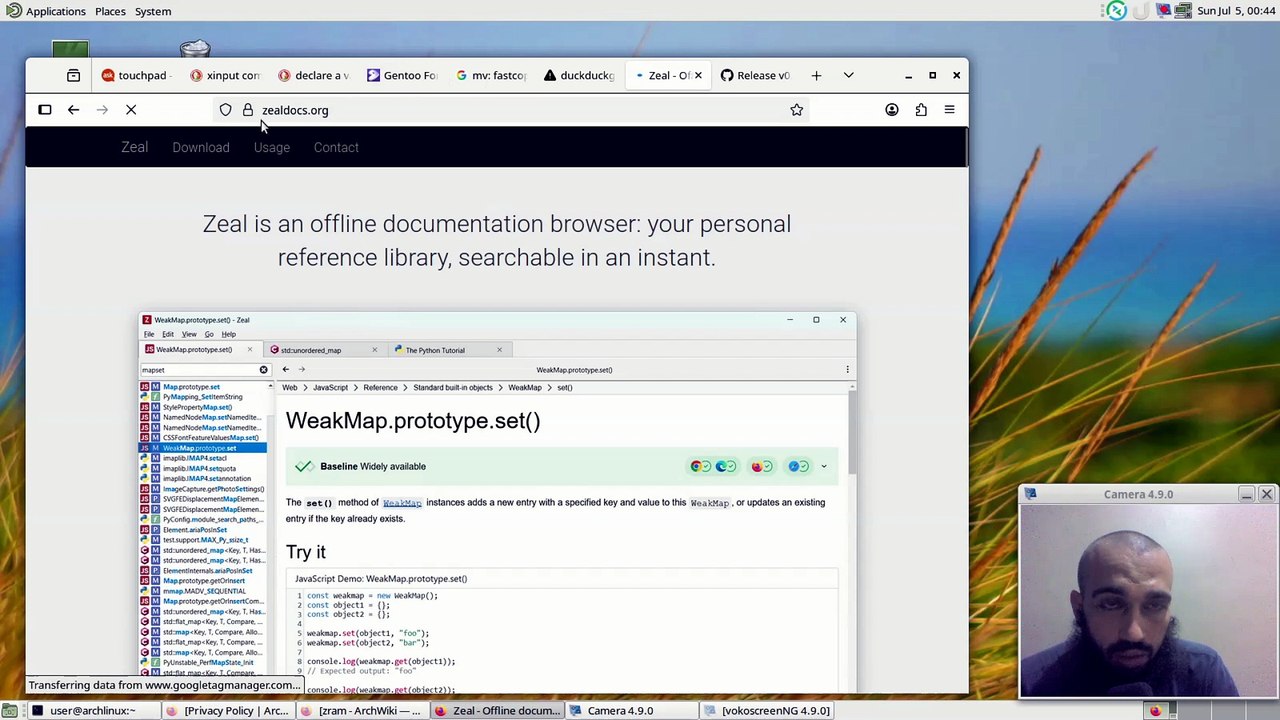Viewport: 1280px width, 720px height.
Task: Open Firefox View icon in tab strip
Action: [x=73, y=75]
